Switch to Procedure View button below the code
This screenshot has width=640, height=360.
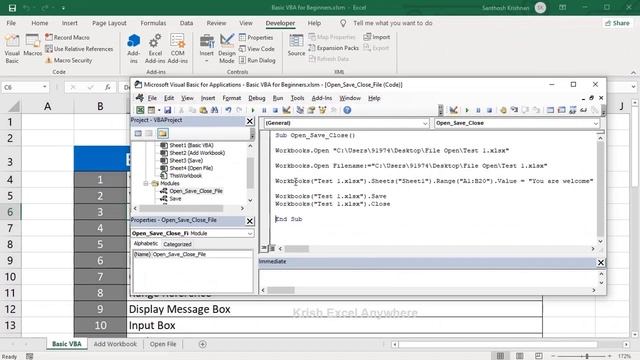tap(264, 248)
